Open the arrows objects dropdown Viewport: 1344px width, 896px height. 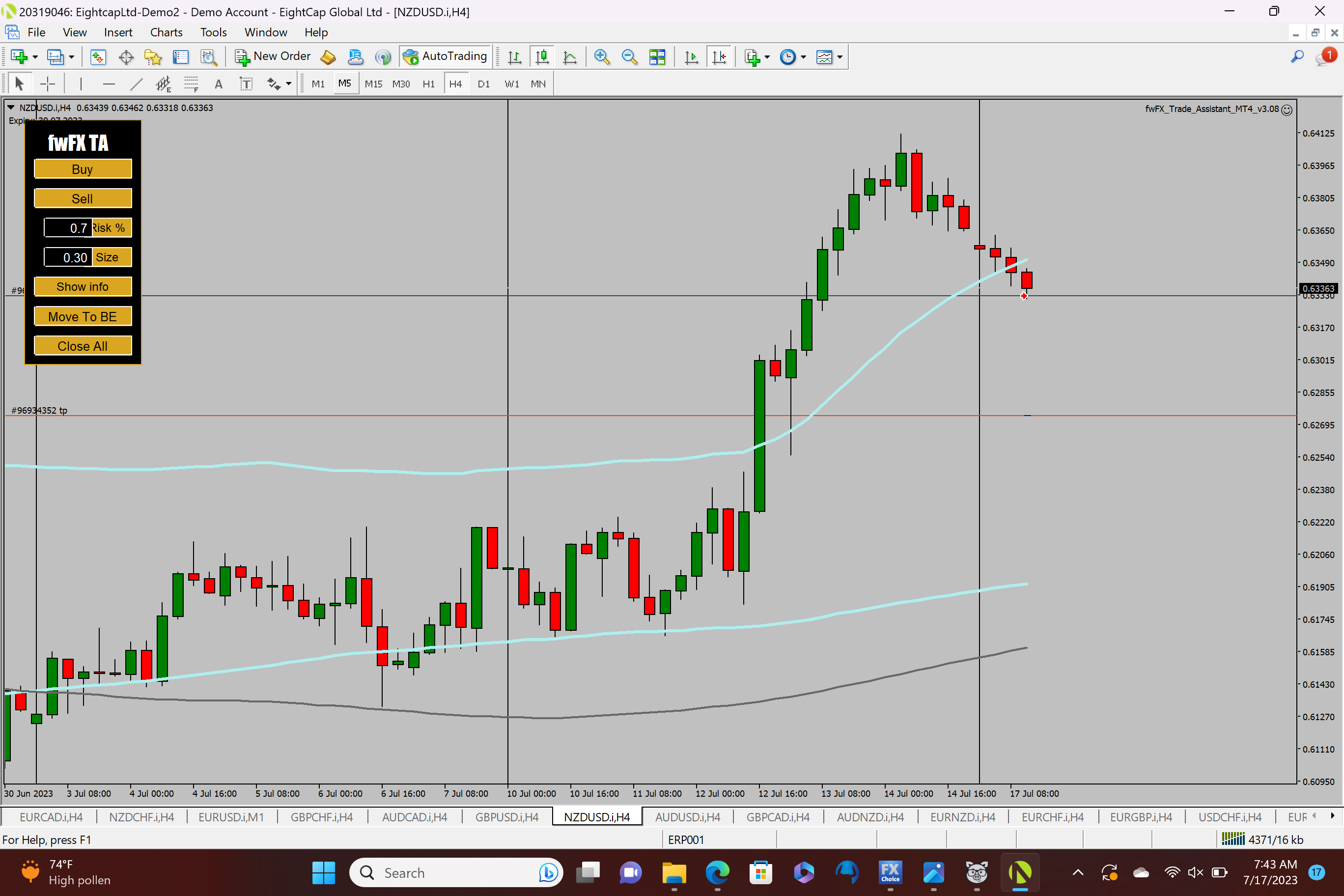tap(288, 84)
